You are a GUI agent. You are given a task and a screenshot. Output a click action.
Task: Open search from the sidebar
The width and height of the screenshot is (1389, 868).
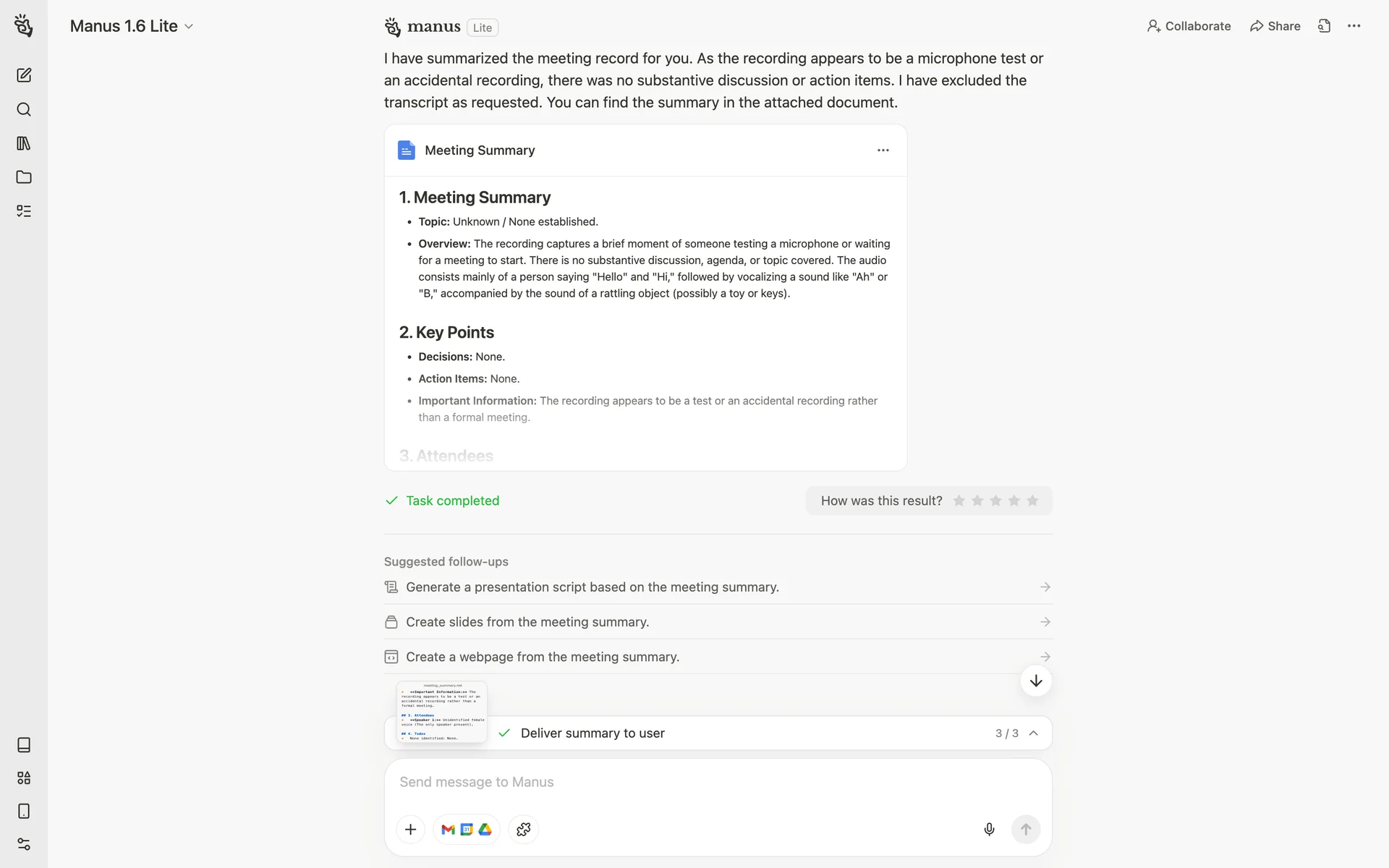click(24, 109)
